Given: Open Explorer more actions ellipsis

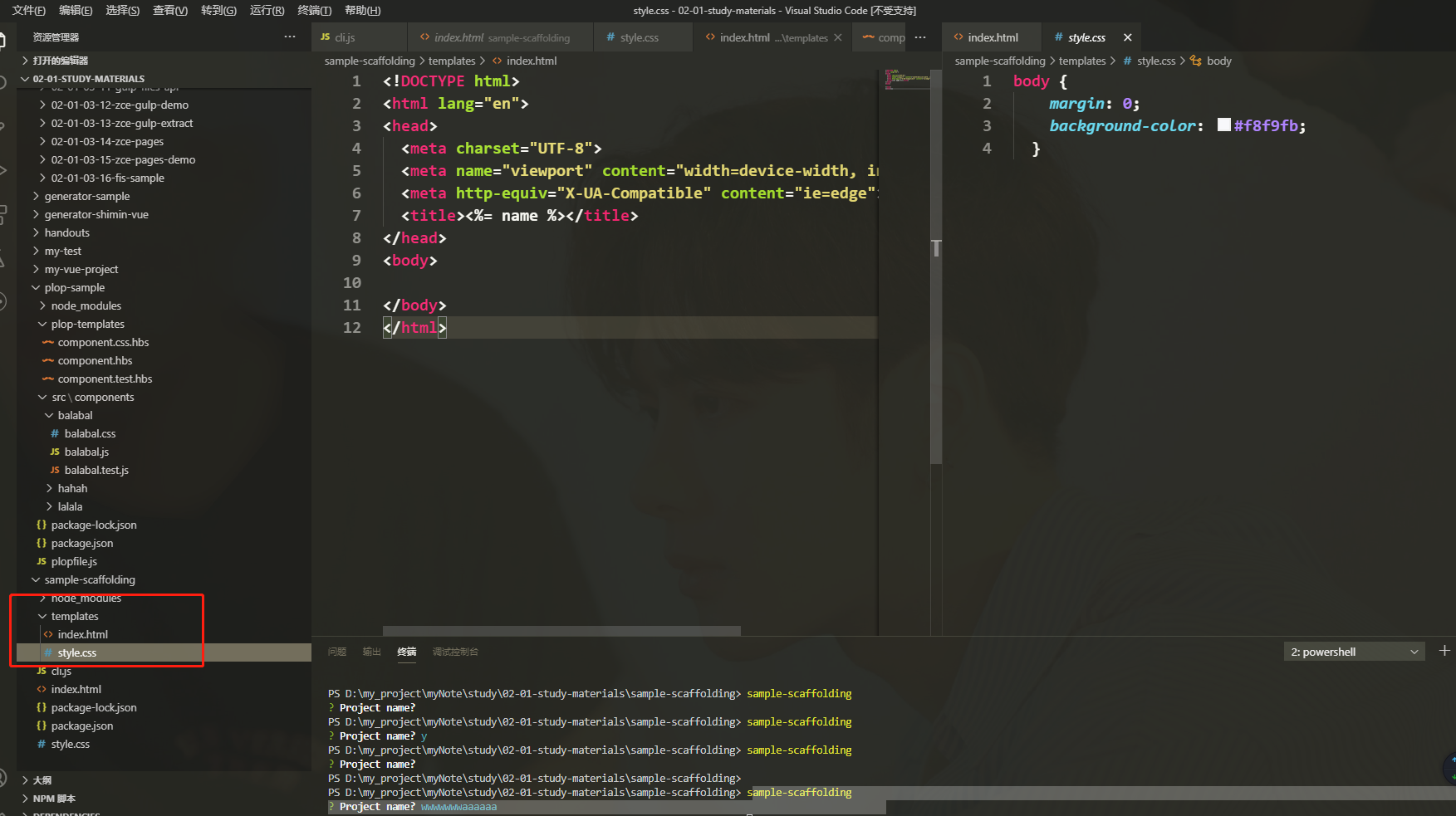Looking at the screenshot, I should click(289, 37).
